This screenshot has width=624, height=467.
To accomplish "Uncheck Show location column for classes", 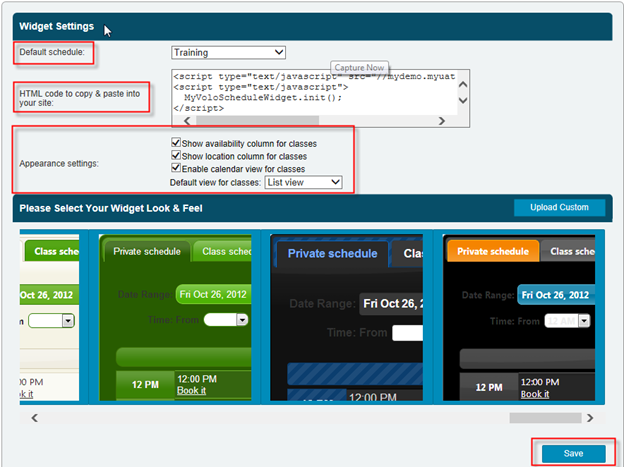I will pos(176,157).
